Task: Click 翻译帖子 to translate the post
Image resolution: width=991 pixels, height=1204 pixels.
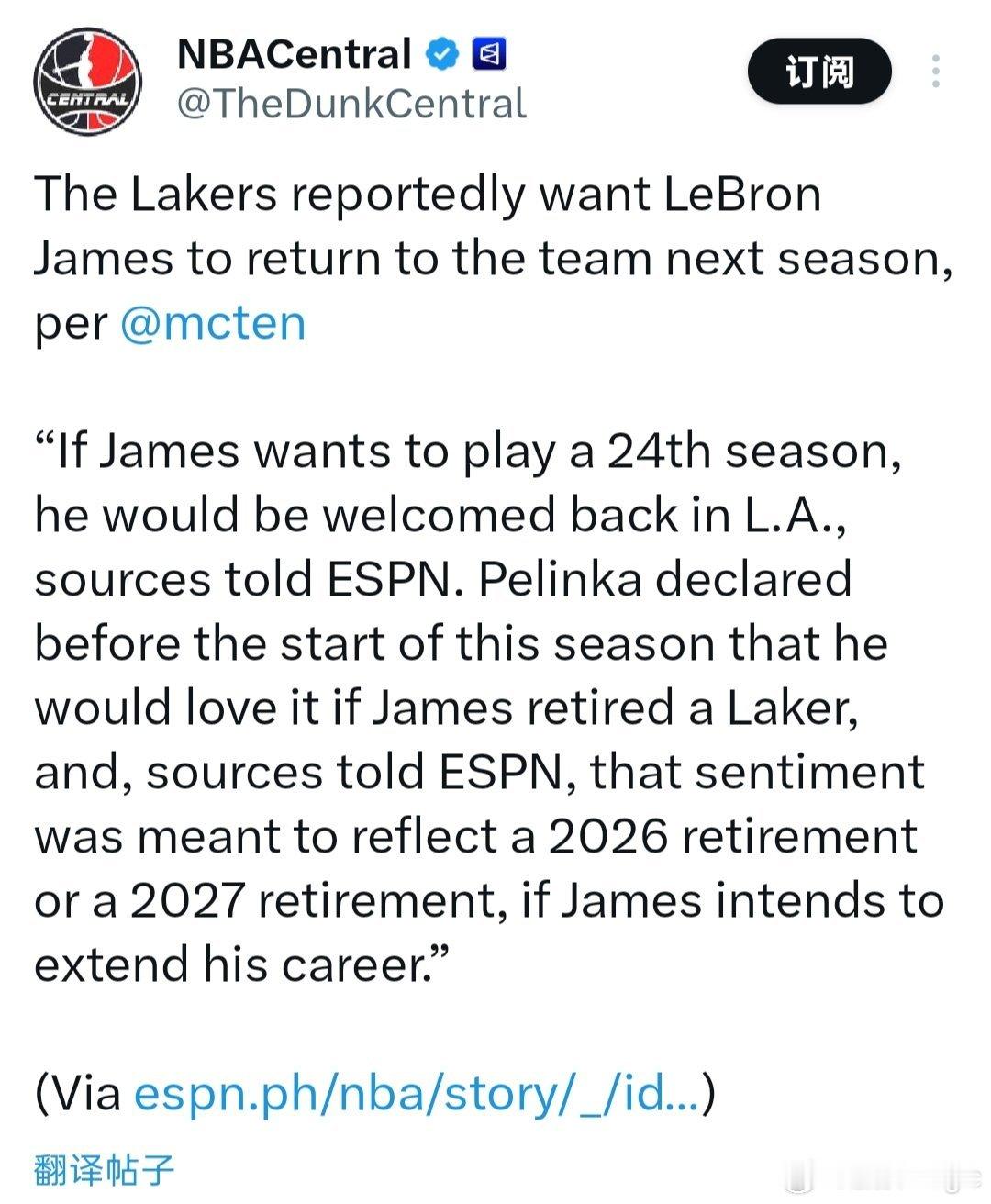Action: click(104, 1170)
